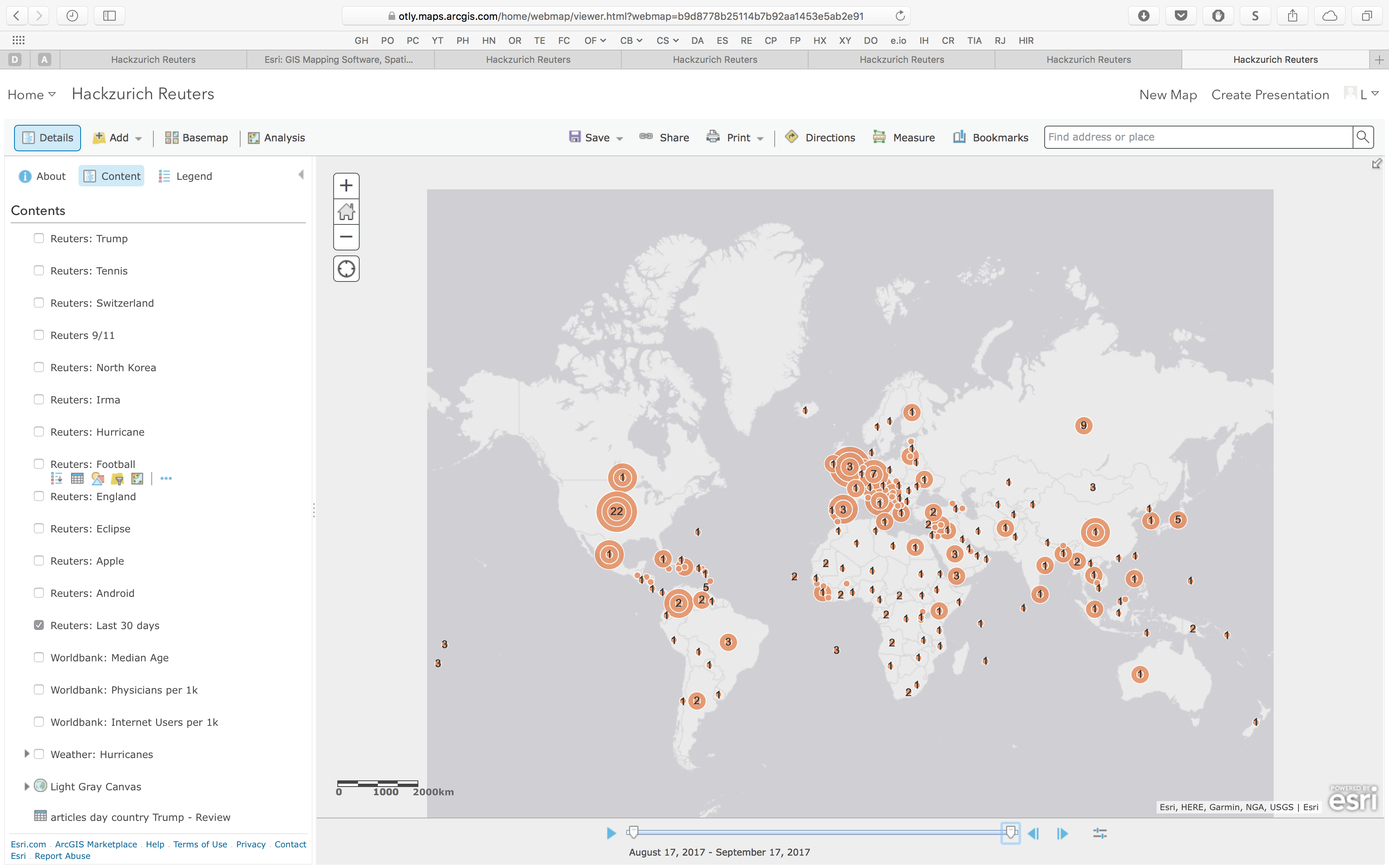Open time slider settings icon
This screenshot has width=1389, height=868.
pyautogui.click(x=1100, y=833)
